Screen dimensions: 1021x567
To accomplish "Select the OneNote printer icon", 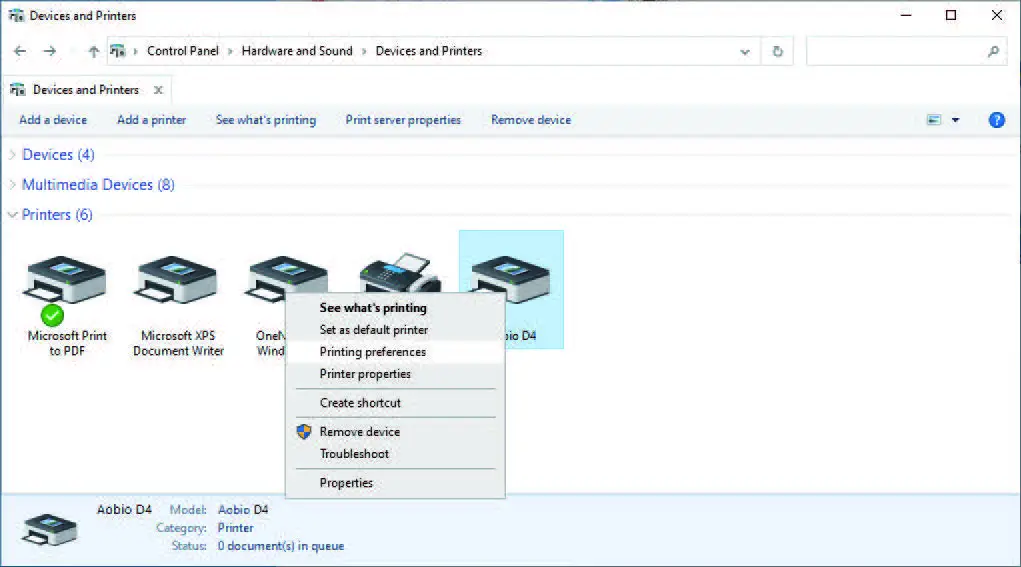I will (x=285, y=275).
